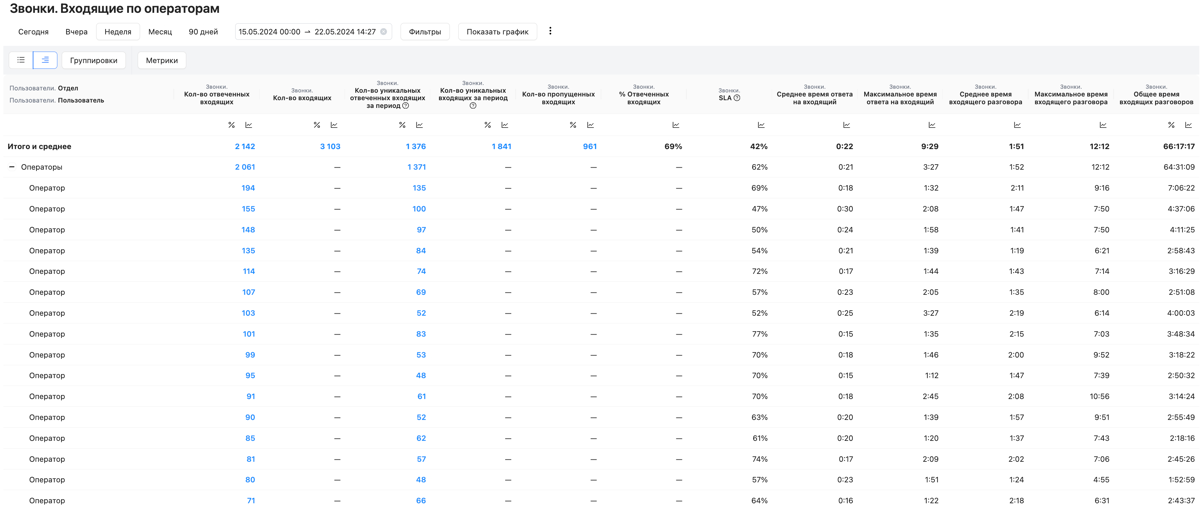Open SLA help question mark icon
Screen dimensions: 1200x510
737,98
